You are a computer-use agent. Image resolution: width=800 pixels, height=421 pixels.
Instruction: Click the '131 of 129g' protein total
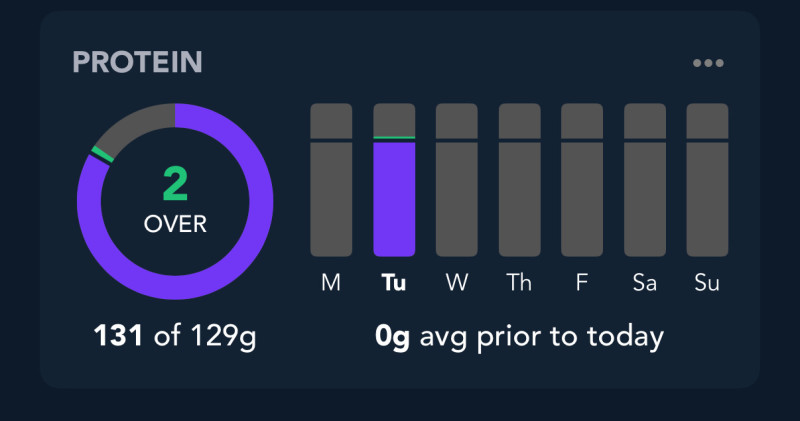point(175,337)
